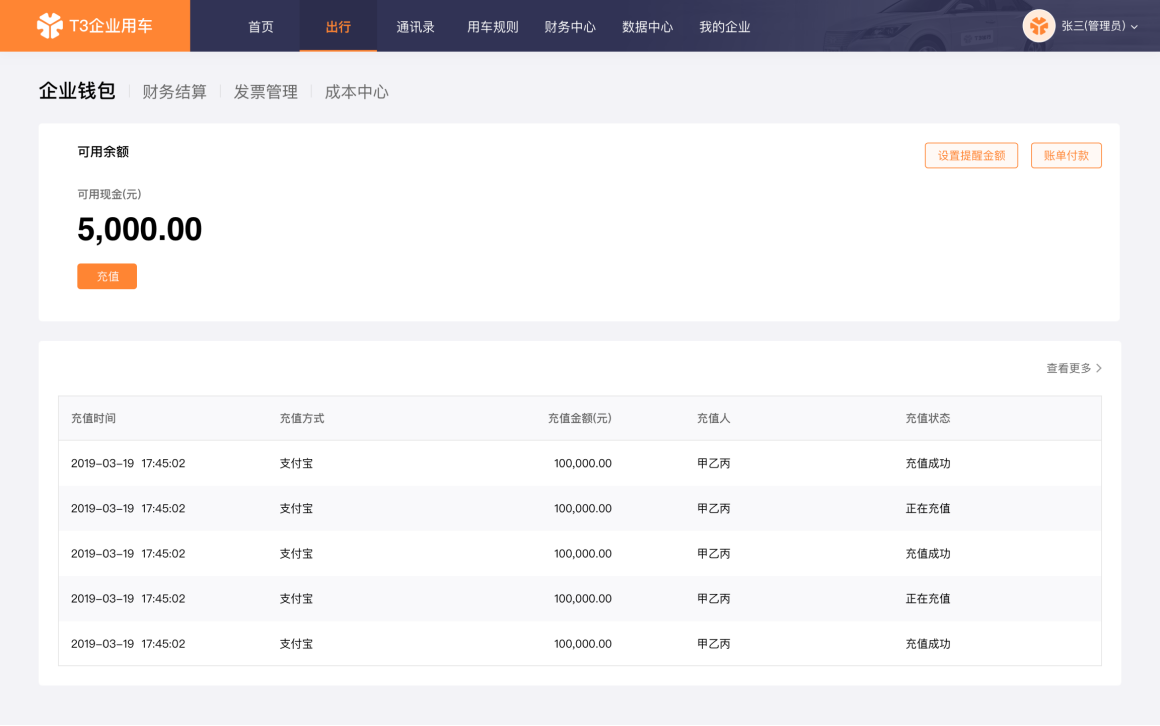This screenshot has width=1160, height=726.
Task: Click the T3企业用车 brand text
Action: (111, 26)
